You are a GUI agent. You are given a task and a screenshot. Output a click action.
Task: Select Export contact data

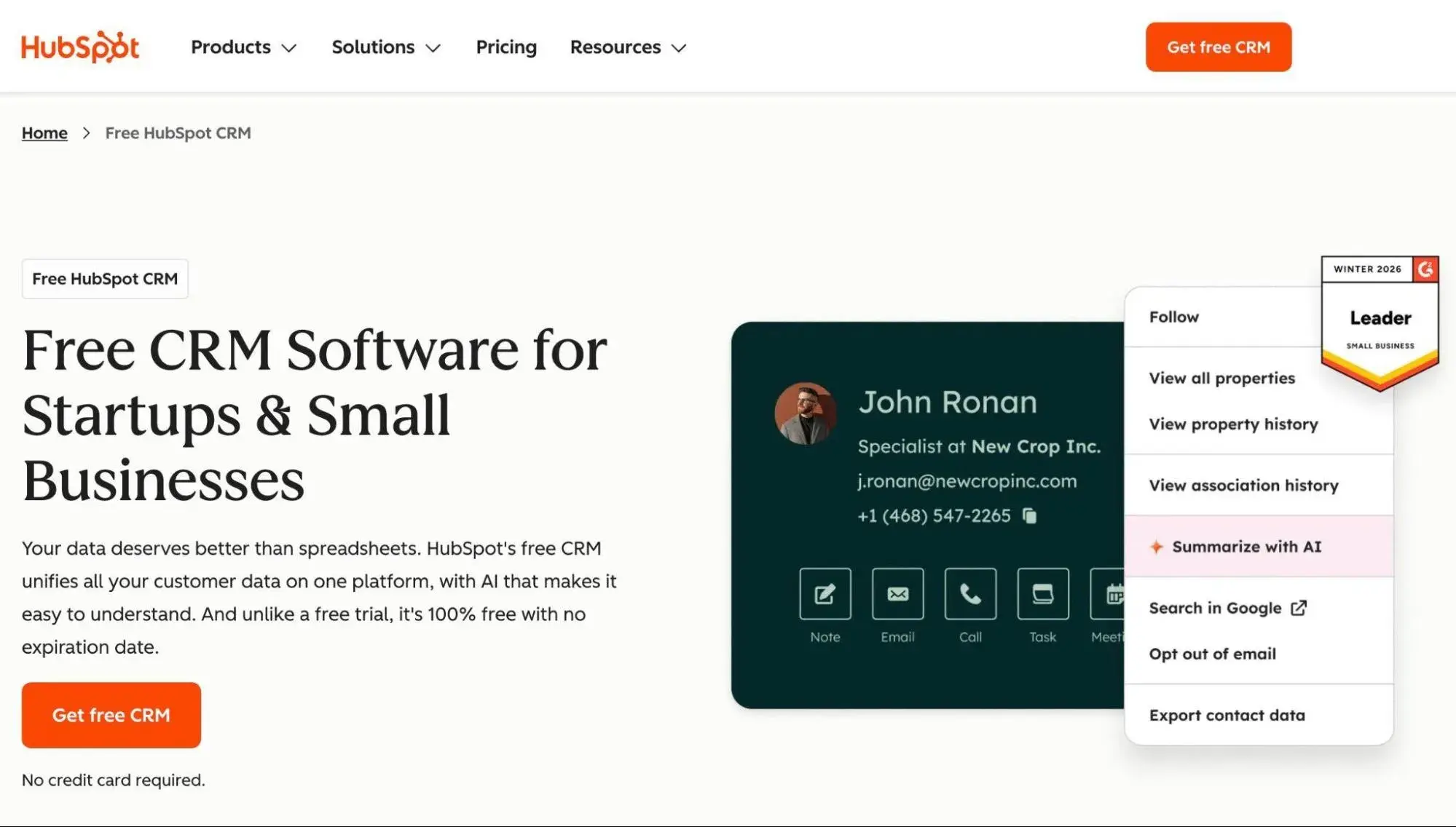tap(1259, 715)
